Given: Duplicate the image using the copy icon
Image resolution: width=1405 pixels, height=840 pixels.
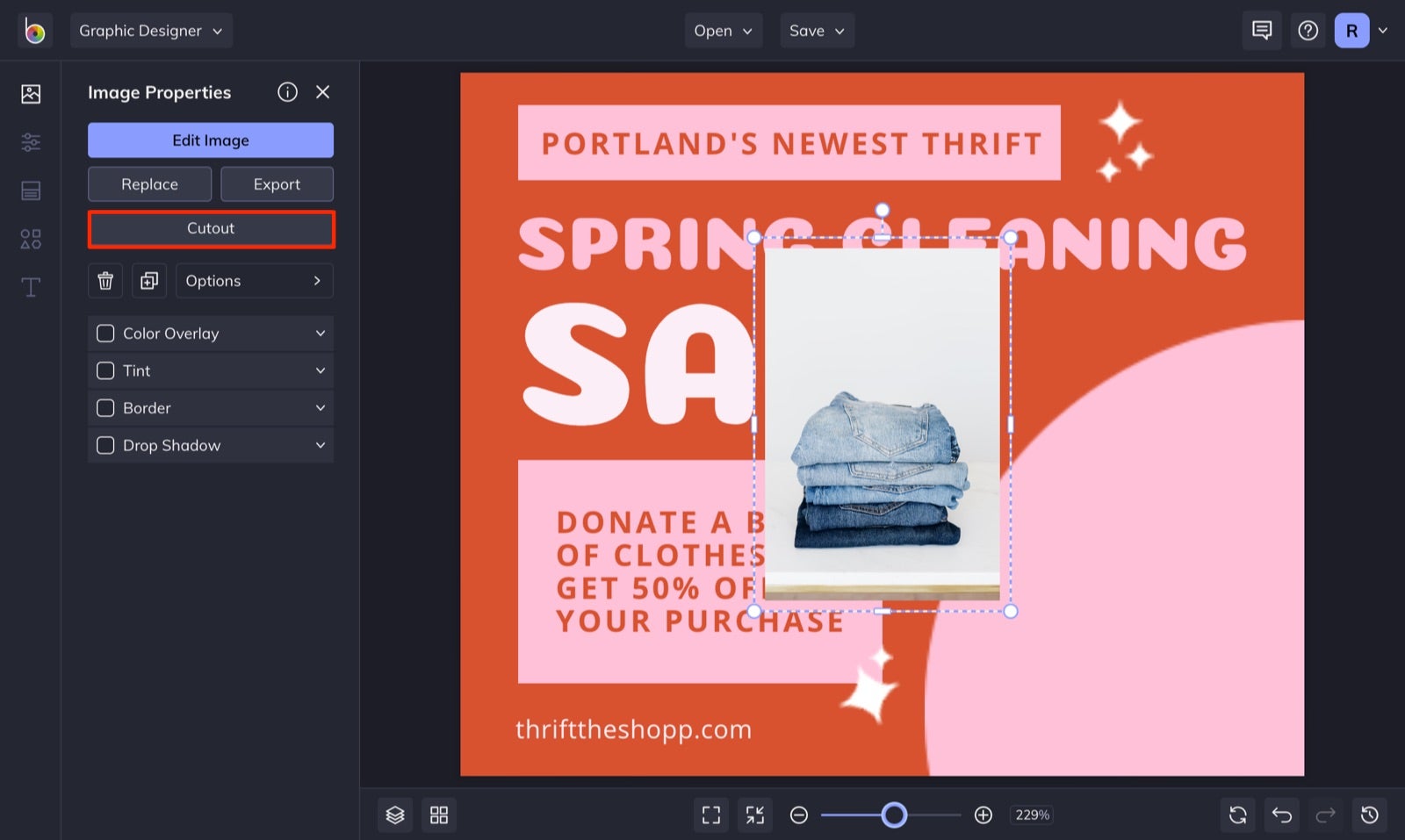Looking at the screenshot, I should pyautogui.click(x=148, y=281).
